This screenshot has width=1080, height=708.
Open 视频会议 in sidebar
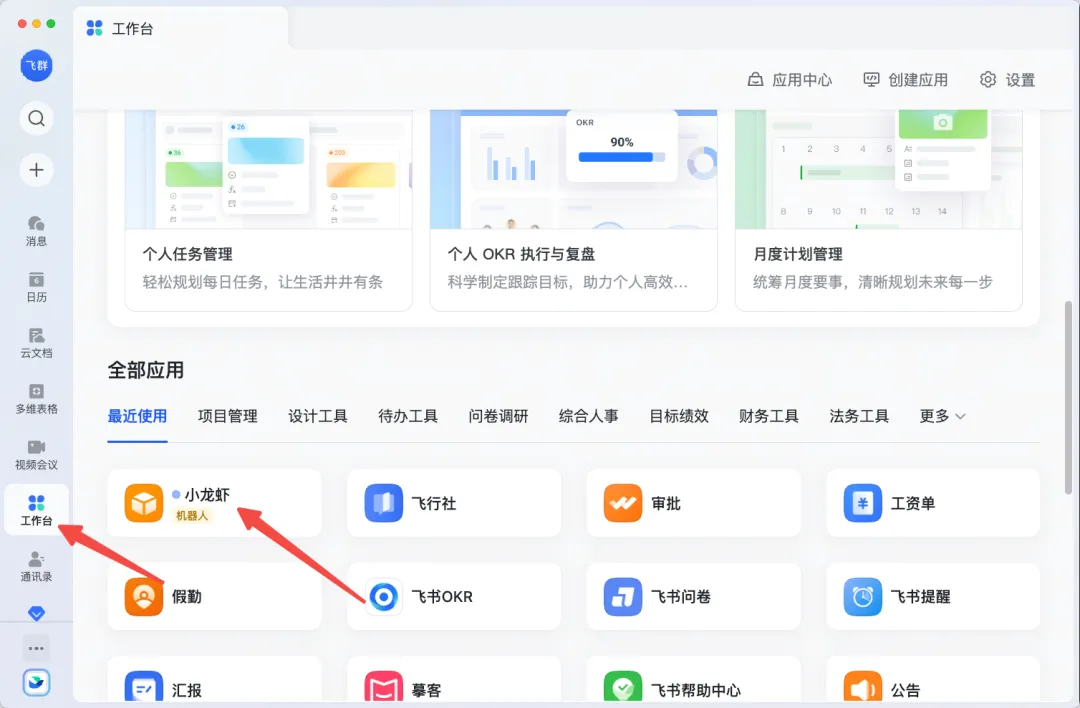(x=37, y=454)
